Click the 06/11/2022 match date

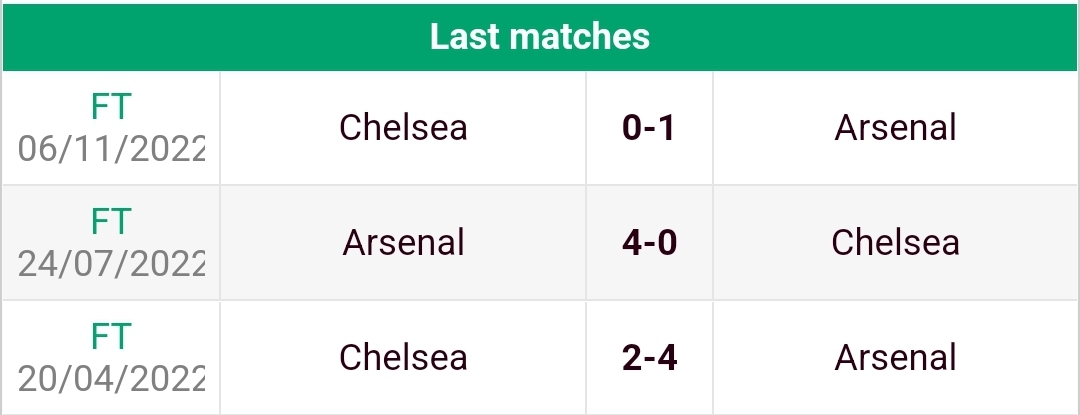click(112, 149)
